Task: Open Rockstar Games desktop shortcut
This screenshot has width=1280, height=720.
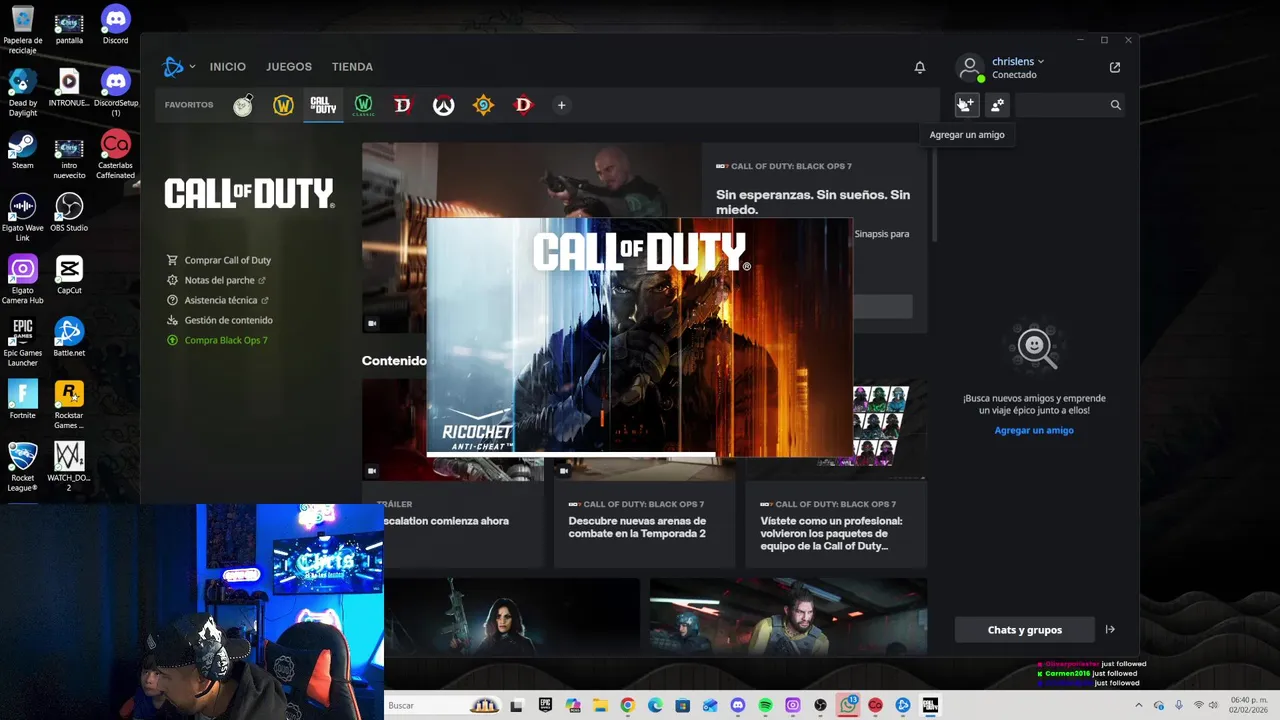Action: [69, 405]
